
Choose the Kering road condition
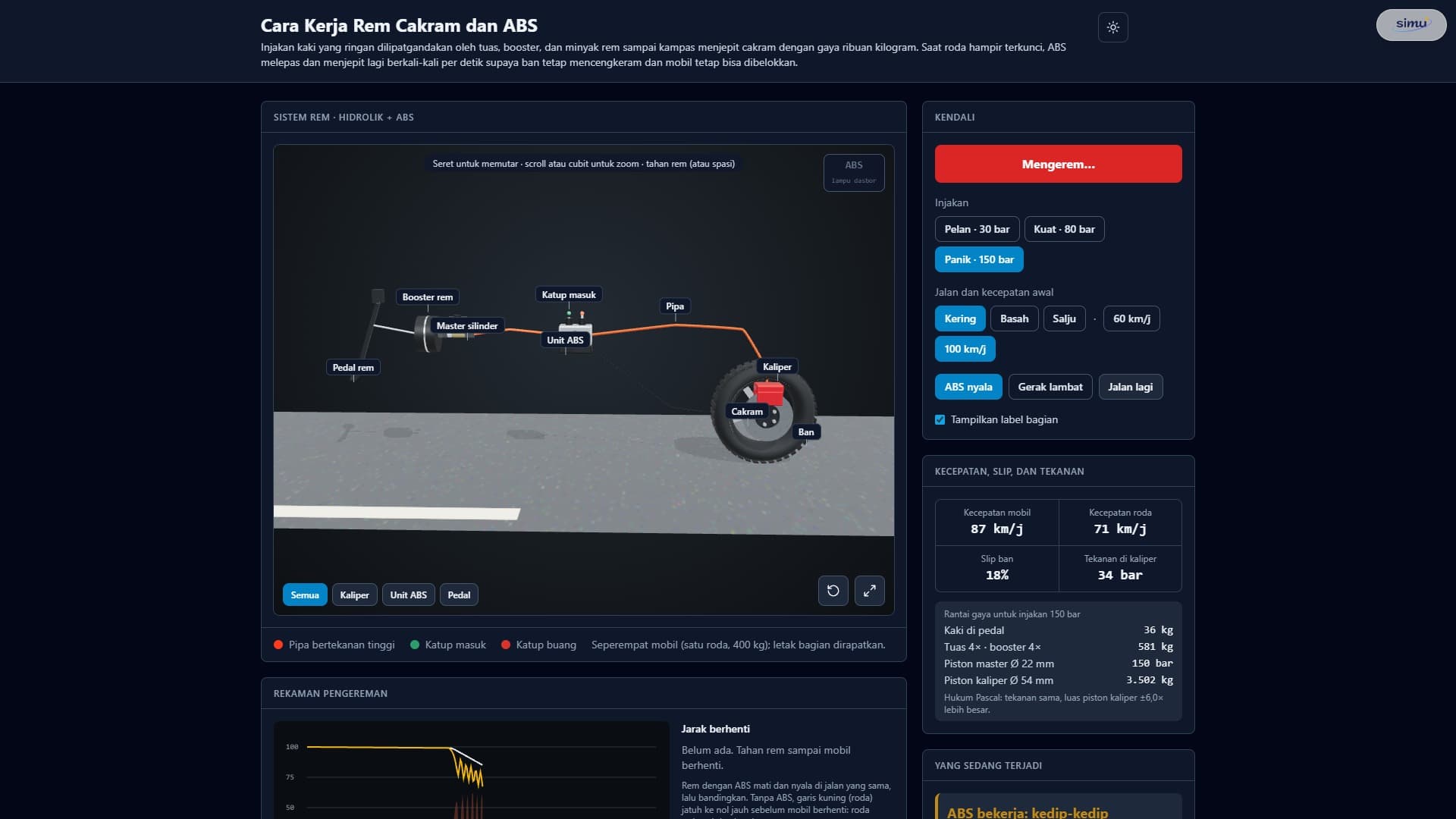[959, 318]
